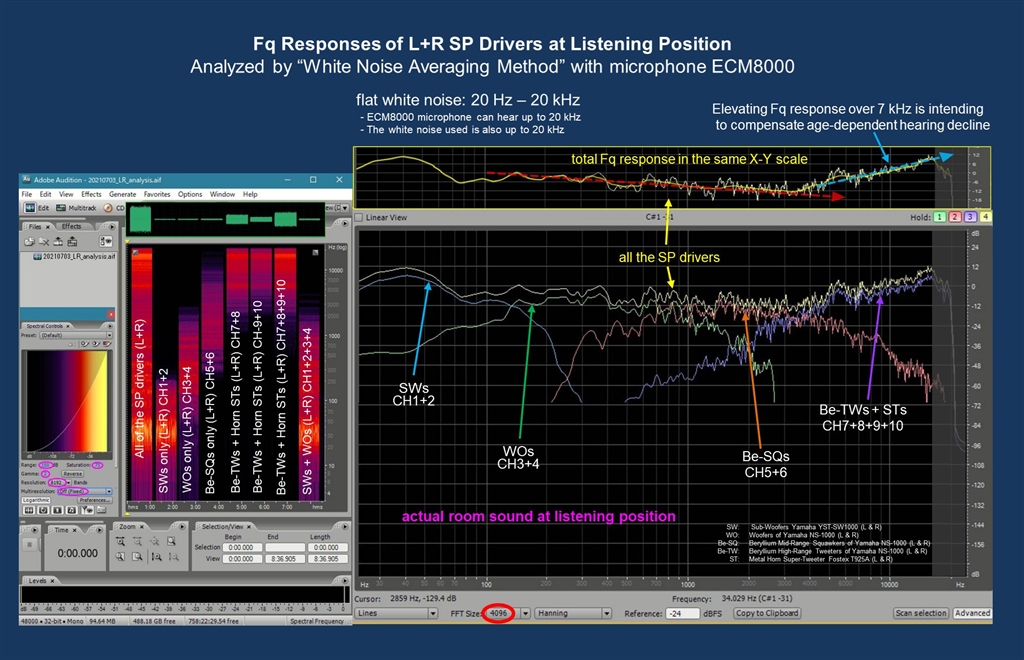Viewport: 1024px width, 660px height.
Task: Click the first zoom icon in Zoom panel
Action: click(x=121, y=541)
